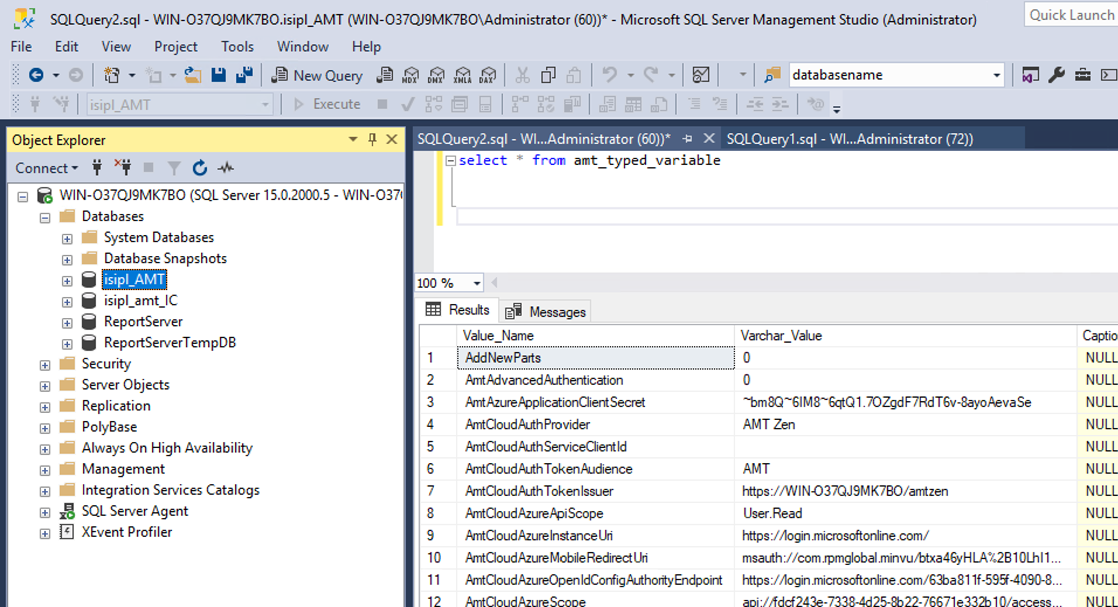Open a new DAX query
Image resolution: width=1118 pixels, height=607 pixels.
(x=488, y=75)
